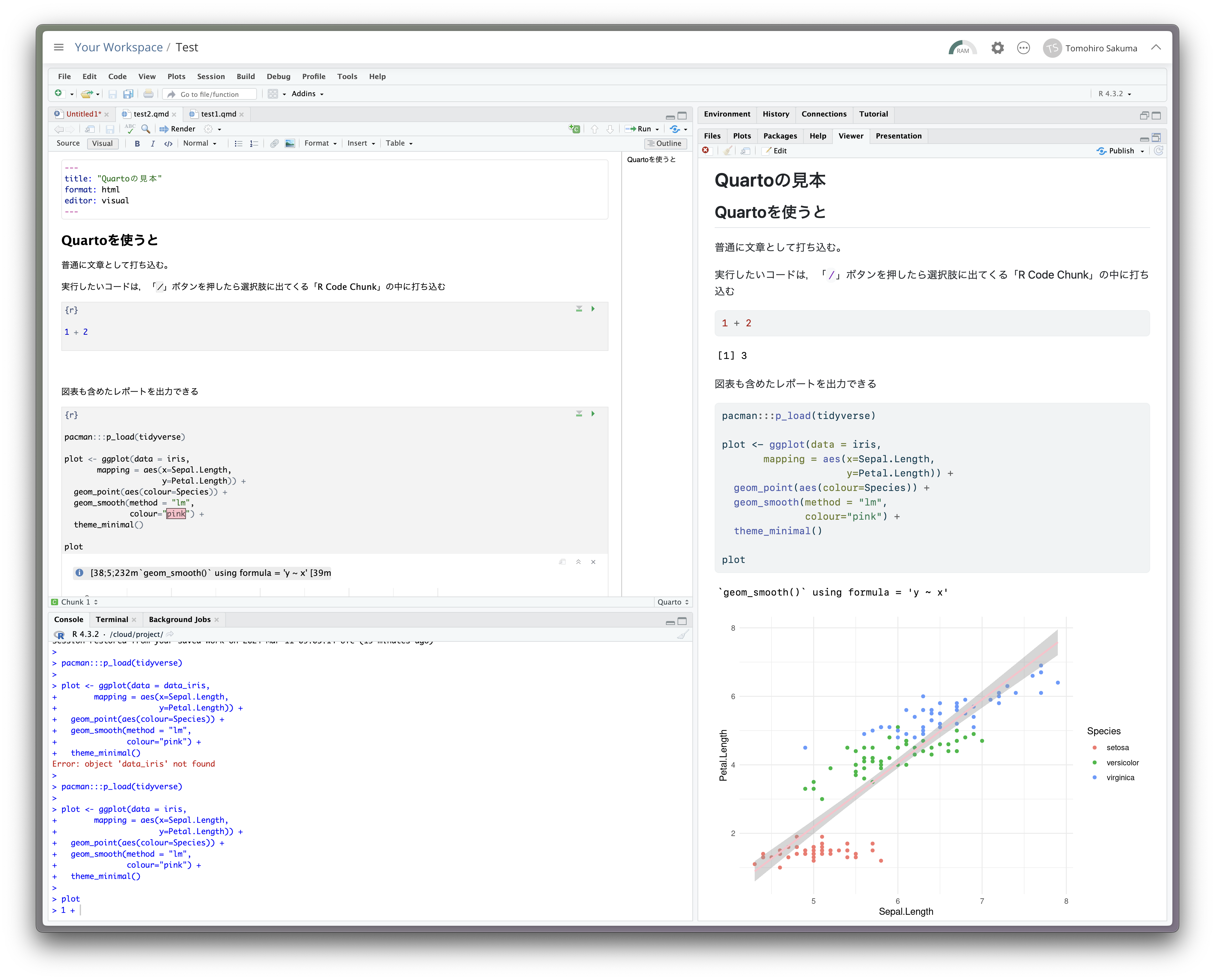Image resolution: width=1215 pixels, height=980 pixels.
Task: Click the insert code chunk icon
Action: [574, 129]
